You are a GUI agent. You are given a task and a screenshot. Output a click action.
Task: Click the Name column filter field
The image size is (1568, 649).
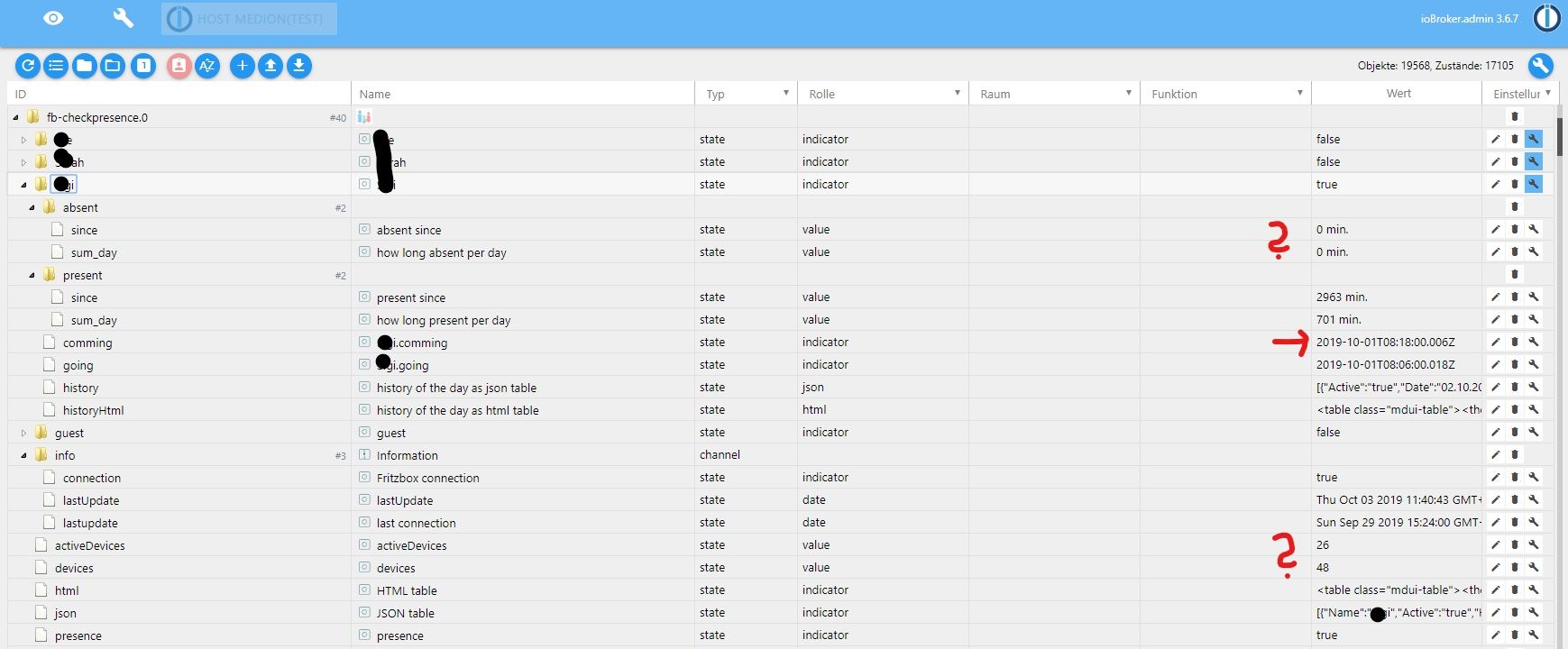point(523,94)
